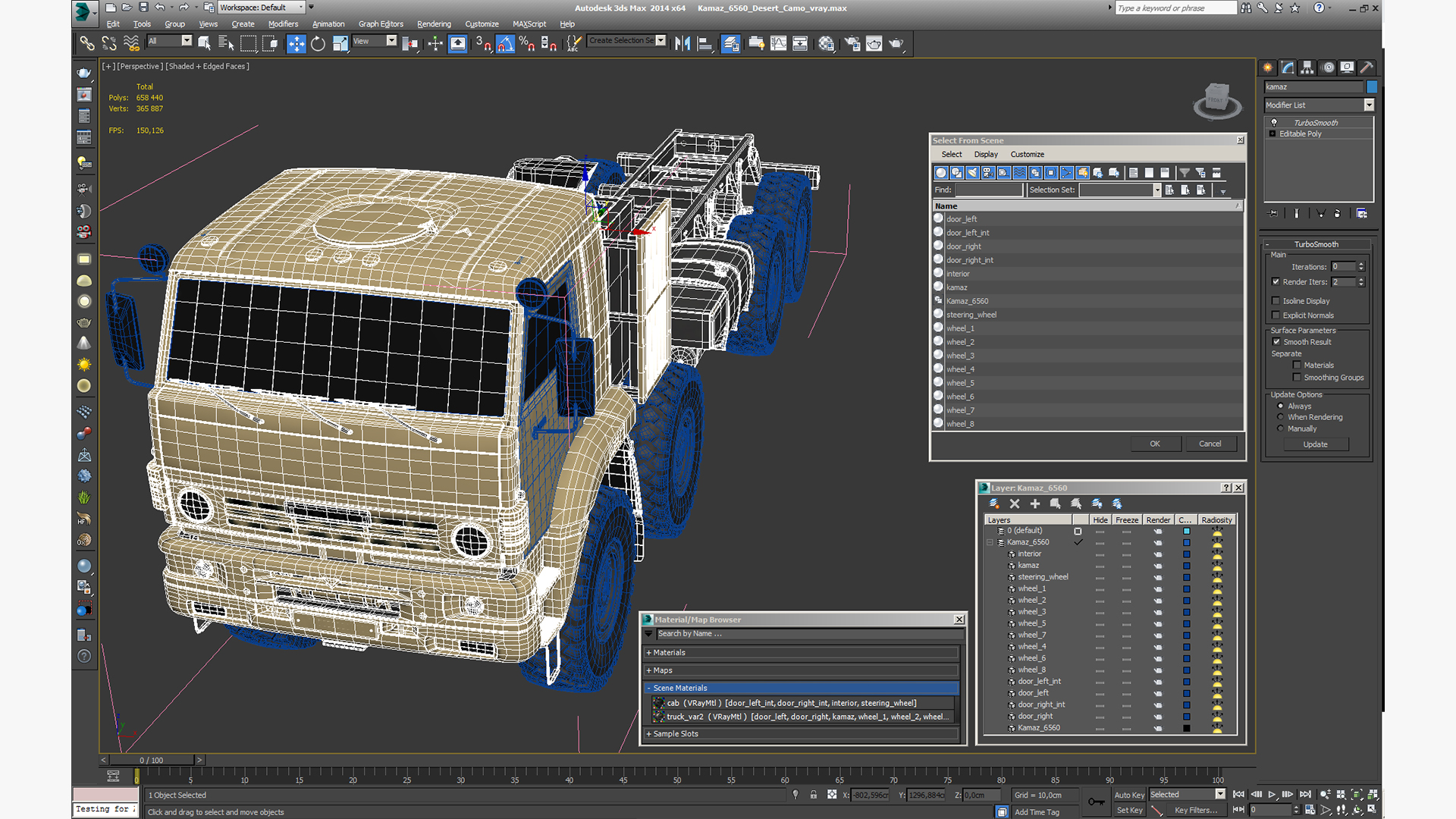Image resolution: width=1456 pixels, height=819 pixels.
Task: Click the color swatch of 0 (default) layer
Action: (x=1187, y=531)
